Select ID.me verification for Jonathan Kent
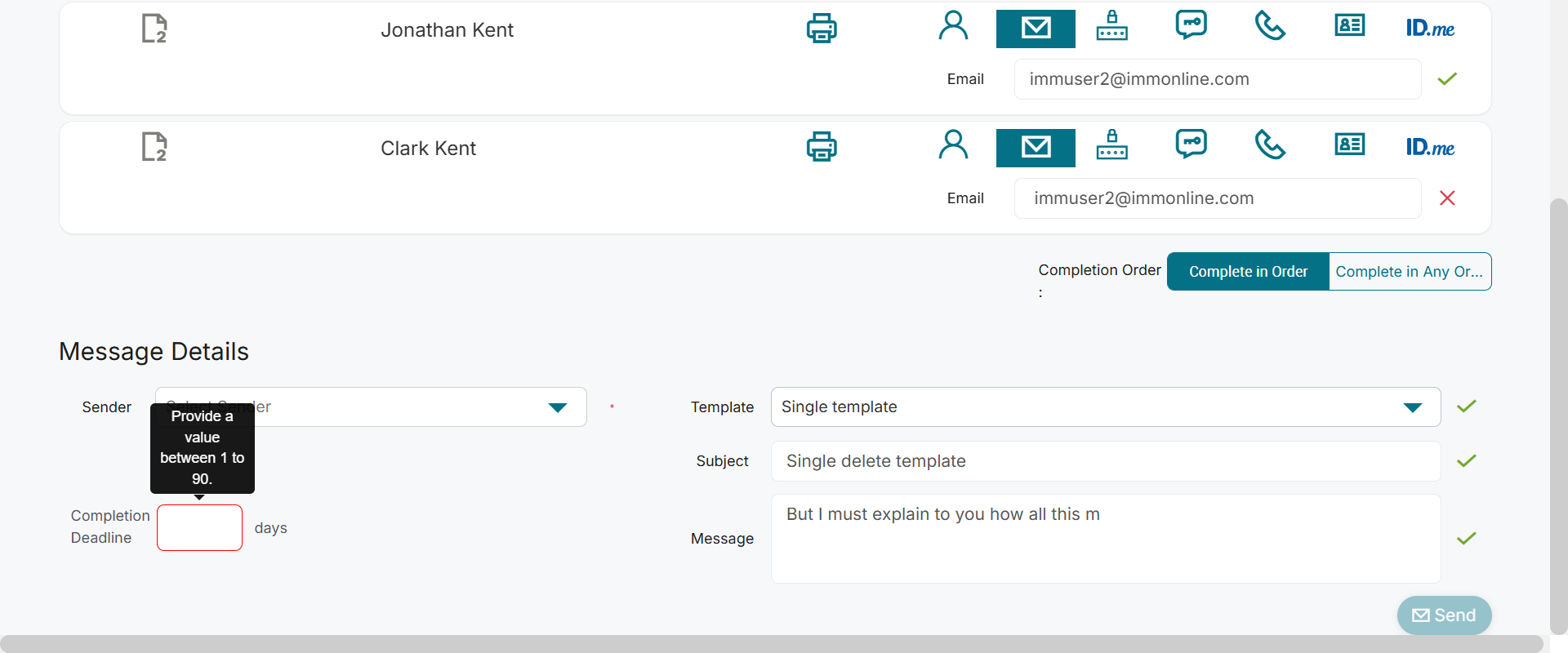The height and width of the screenshot is (653, 1568). 1430,29
